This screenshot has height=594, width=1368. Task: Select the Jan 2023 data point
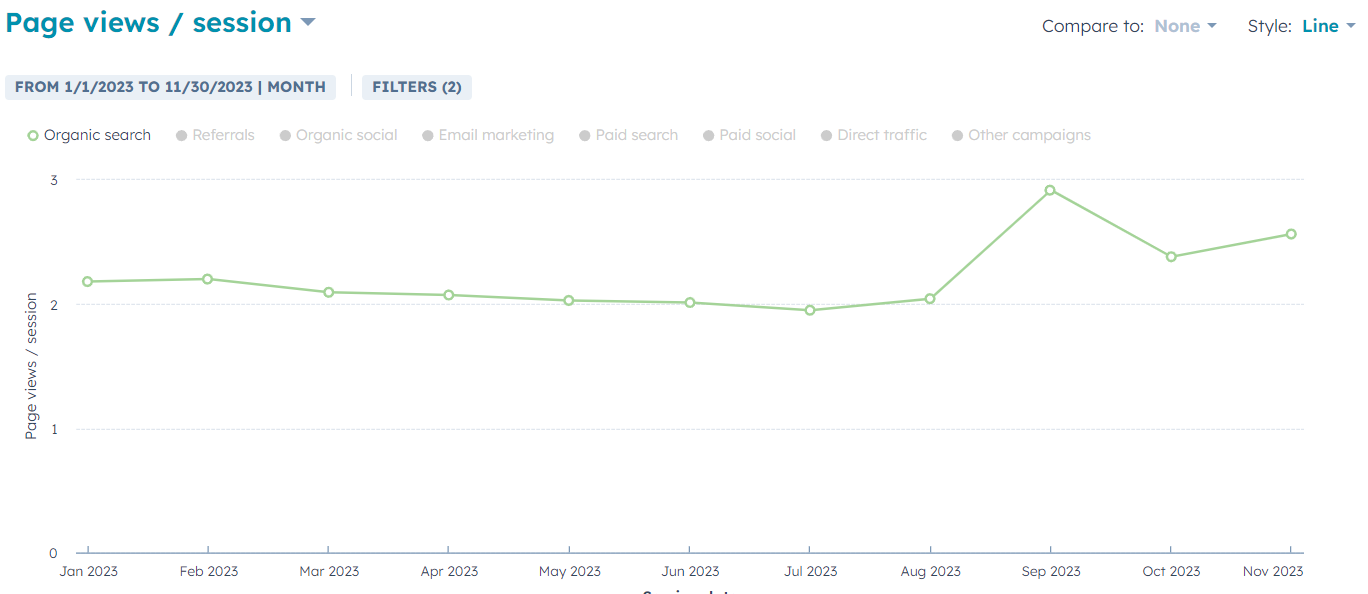(x=88, y=282)
